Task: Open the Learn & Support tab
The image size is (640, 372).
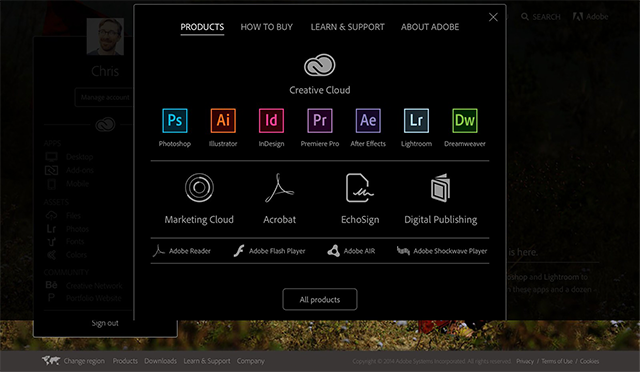Action: (x=347, y=27)
